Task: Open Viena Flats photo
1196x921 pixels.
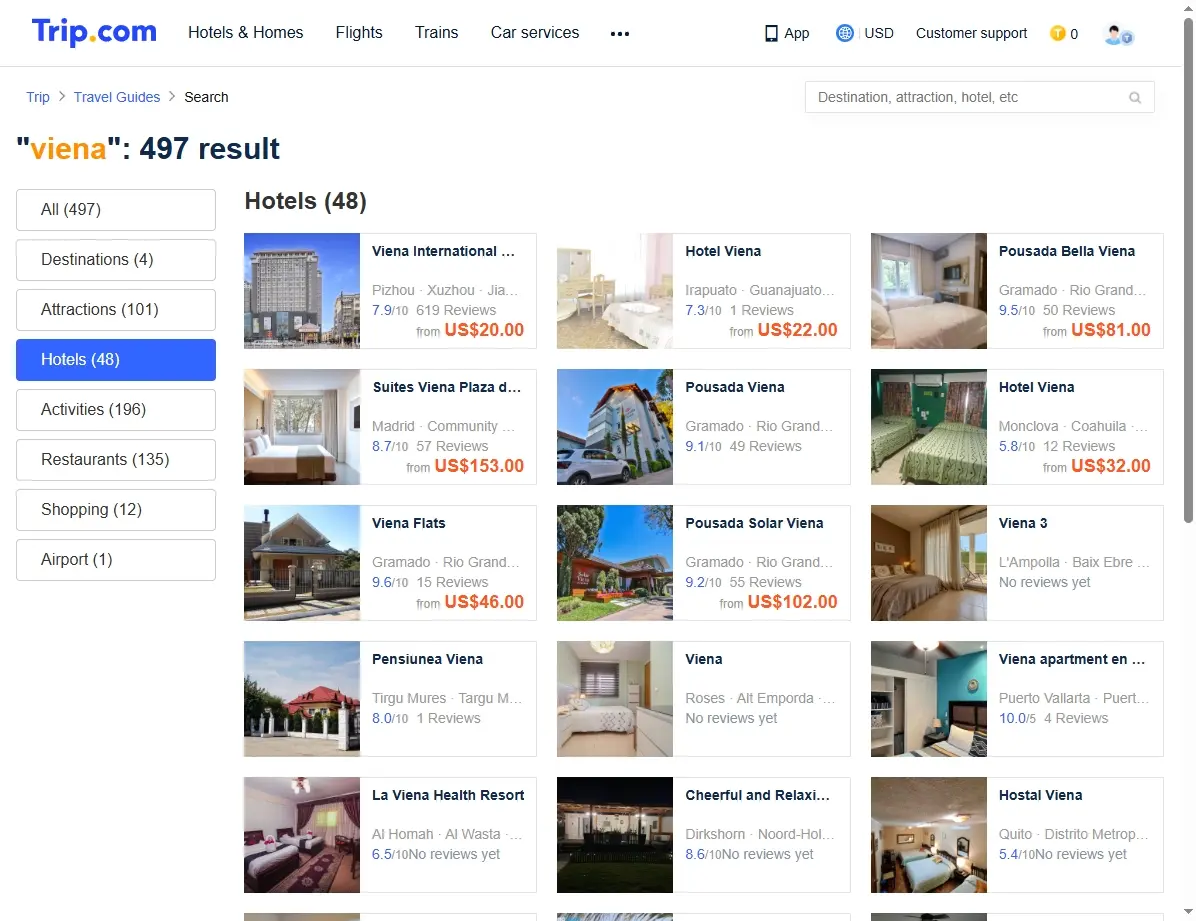Action: coord(302,563)
